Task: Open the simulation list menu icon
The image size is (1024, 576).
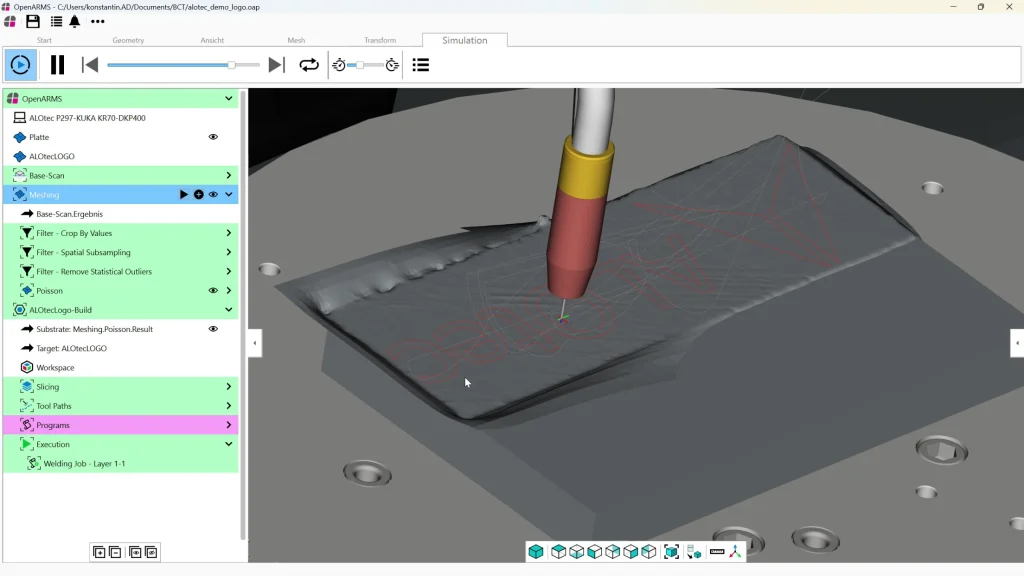Action: [x=421, y=65]
